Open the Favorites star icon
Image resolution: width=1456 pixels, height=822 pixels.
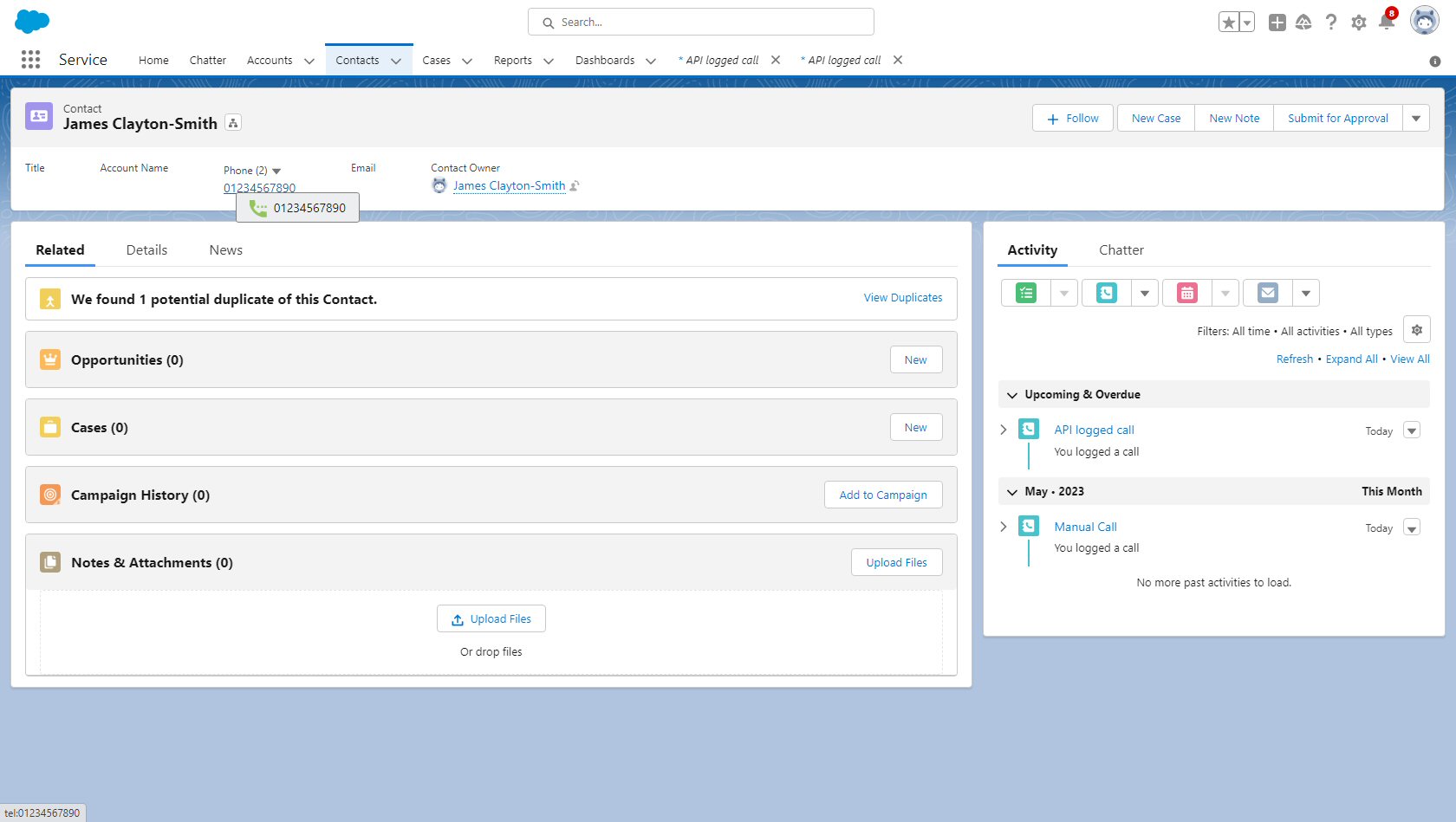[x=1228, y=23]
